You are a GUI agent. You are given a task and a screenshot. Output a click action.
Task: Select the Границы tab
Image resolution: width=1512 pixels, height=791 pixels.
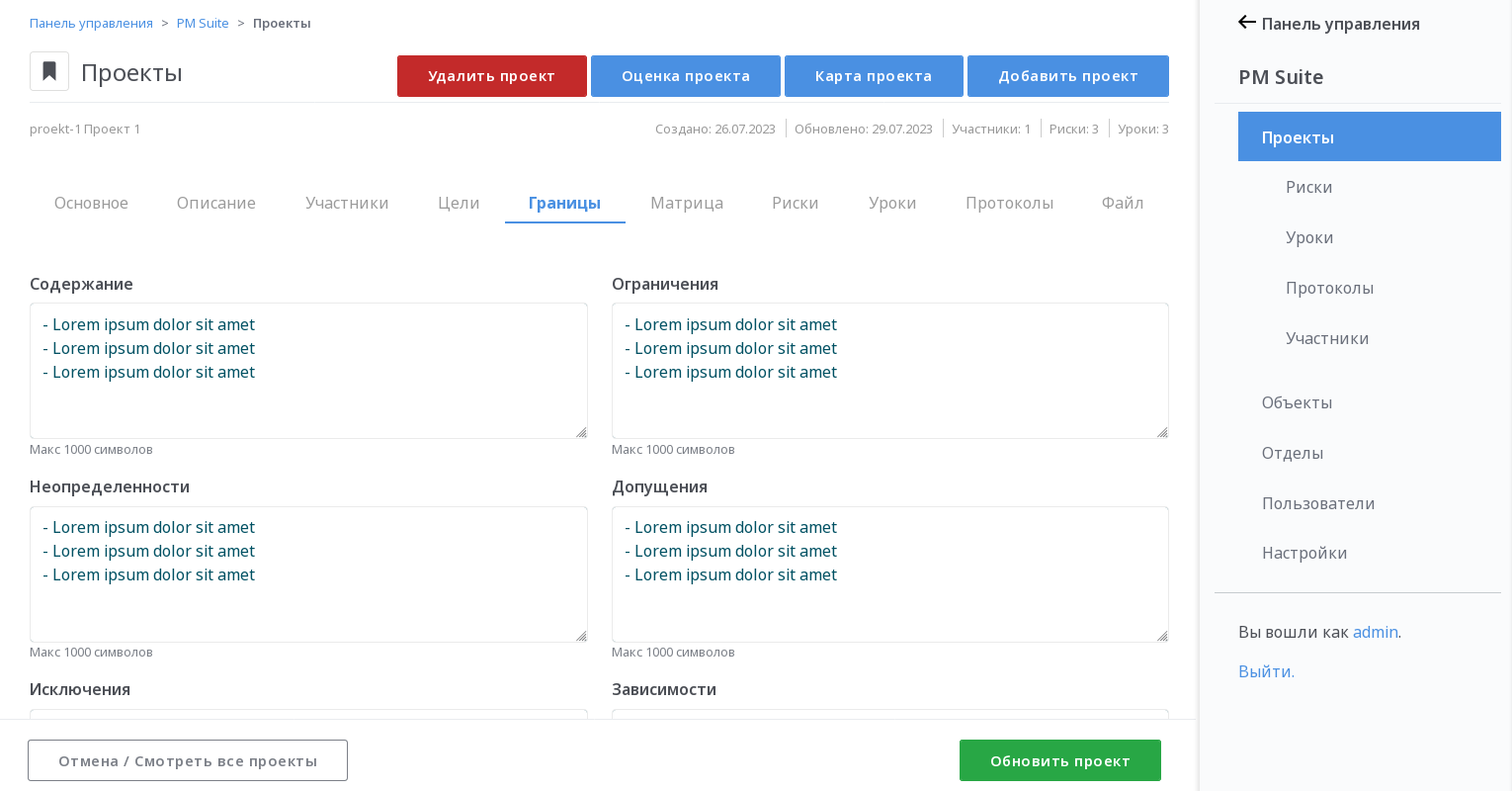(565, 203)
